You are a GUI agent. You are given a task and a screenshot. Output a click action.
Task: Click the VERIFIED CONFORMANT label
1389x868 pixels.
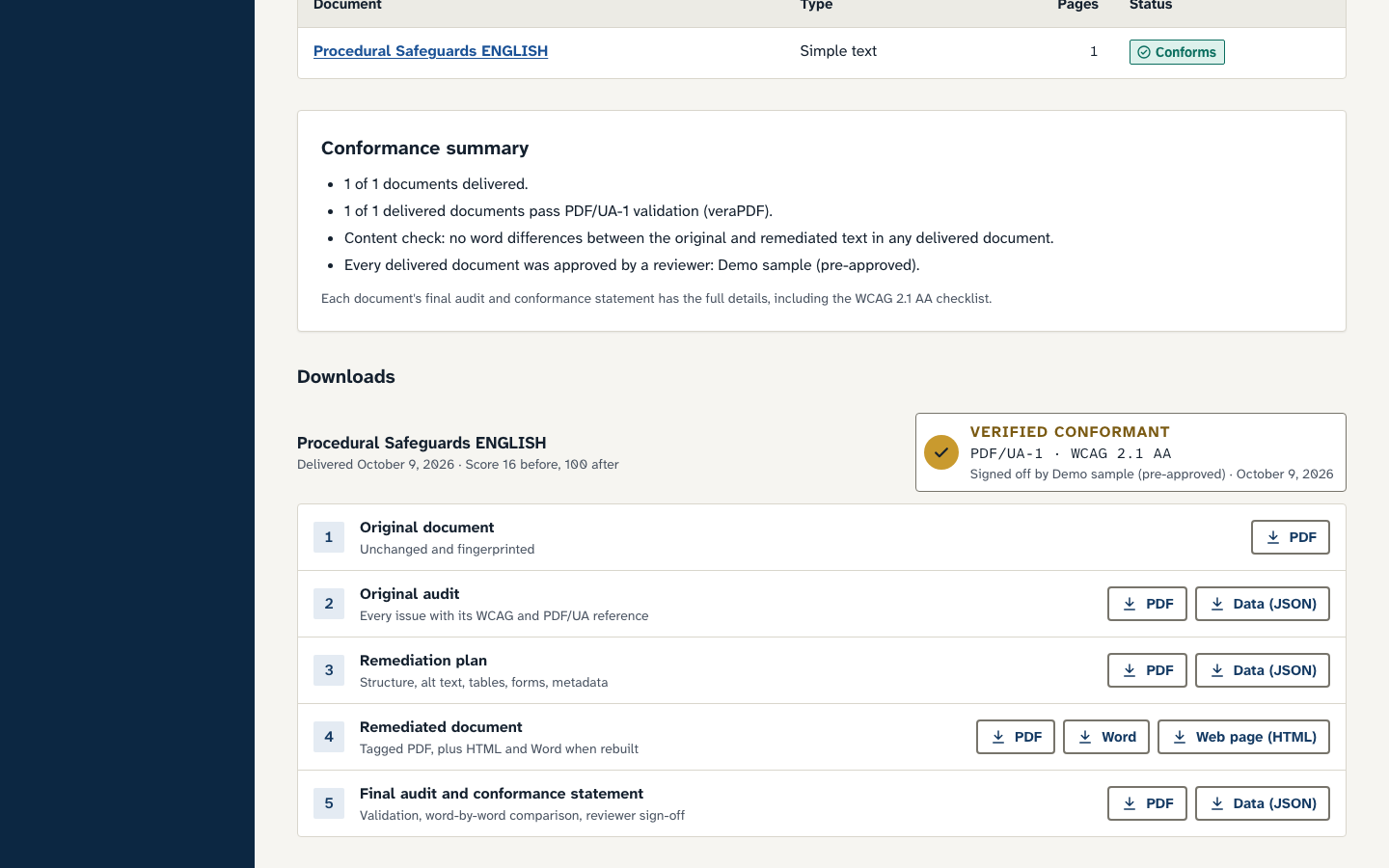1070,432
